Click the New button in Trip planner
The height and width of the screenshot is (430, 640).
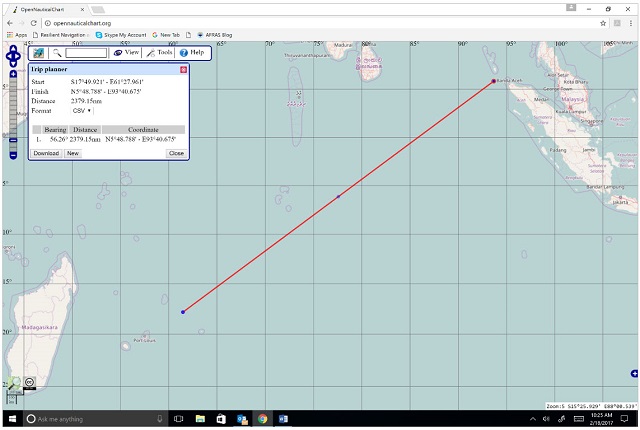point(73,153)
